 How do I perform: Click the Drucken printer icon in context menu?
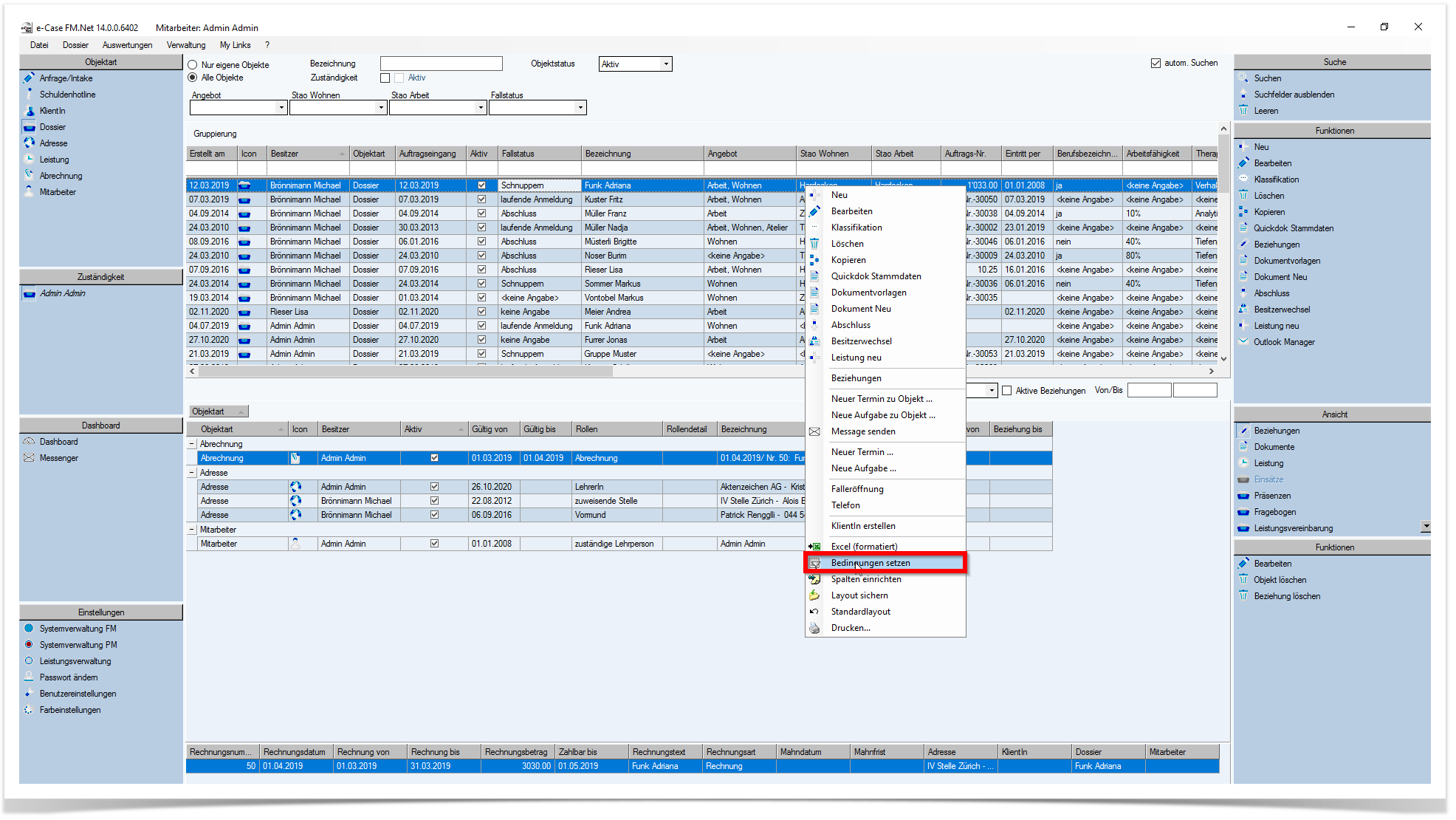coord(814,627)
